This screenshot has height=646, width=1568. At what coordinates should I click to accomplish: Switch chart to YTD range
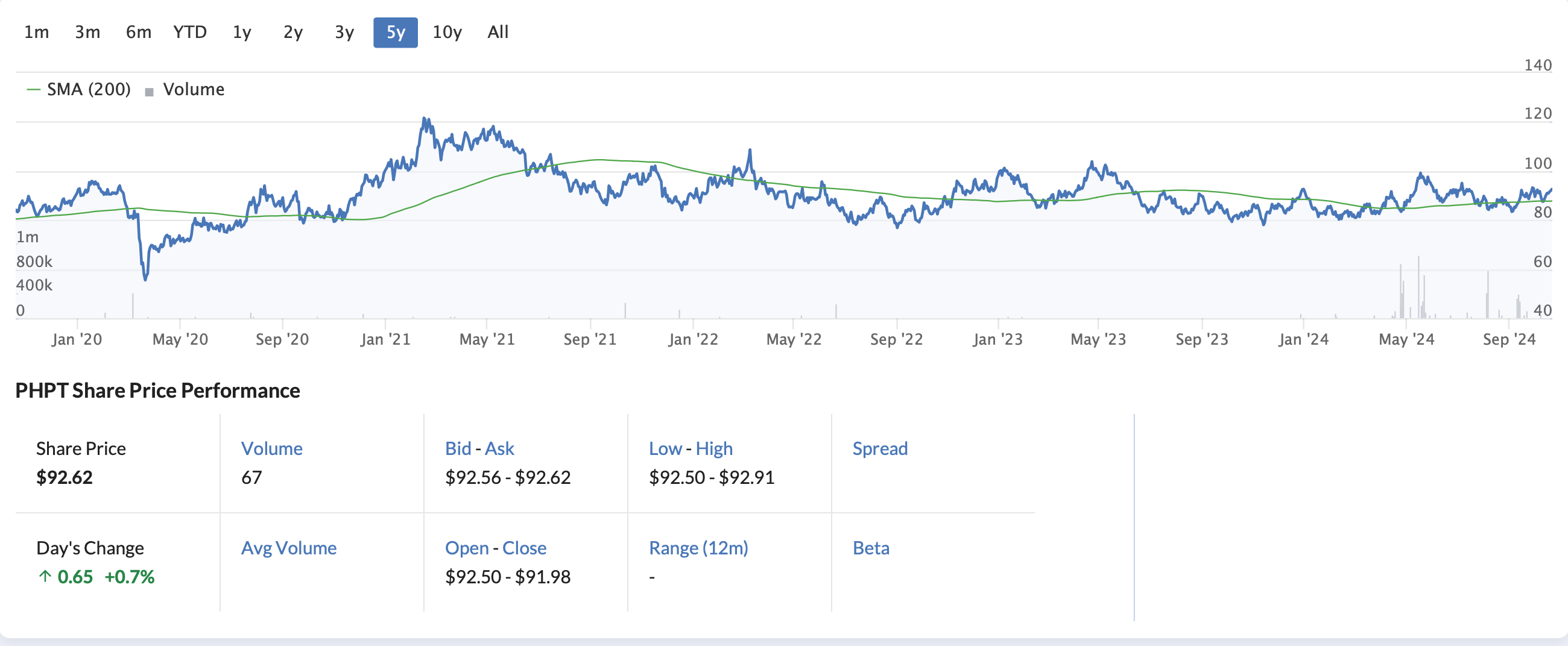(x=190, y=32)
